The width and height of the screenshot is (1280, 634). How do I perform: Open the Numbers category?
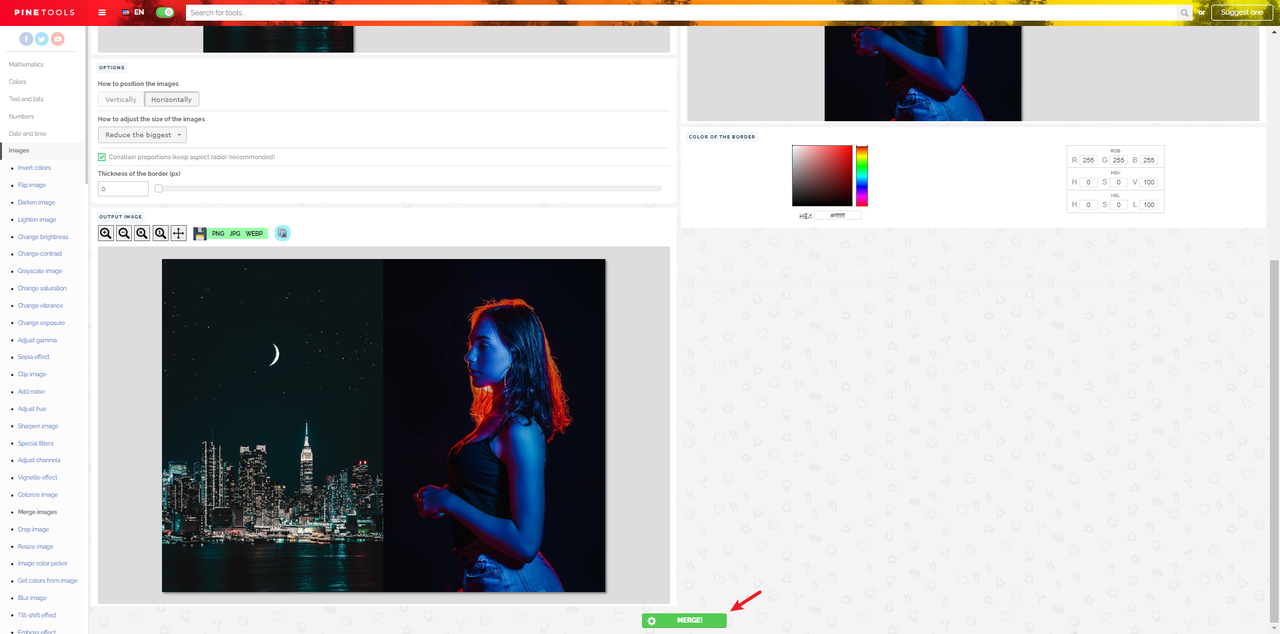tap(21, 116)
